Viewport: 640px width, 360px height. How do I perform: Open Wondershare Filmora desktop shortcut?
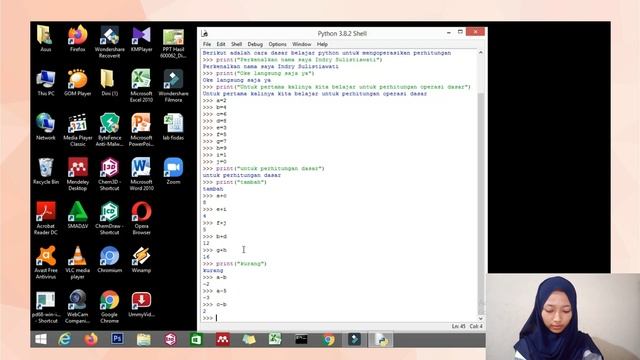click(173, 85)
